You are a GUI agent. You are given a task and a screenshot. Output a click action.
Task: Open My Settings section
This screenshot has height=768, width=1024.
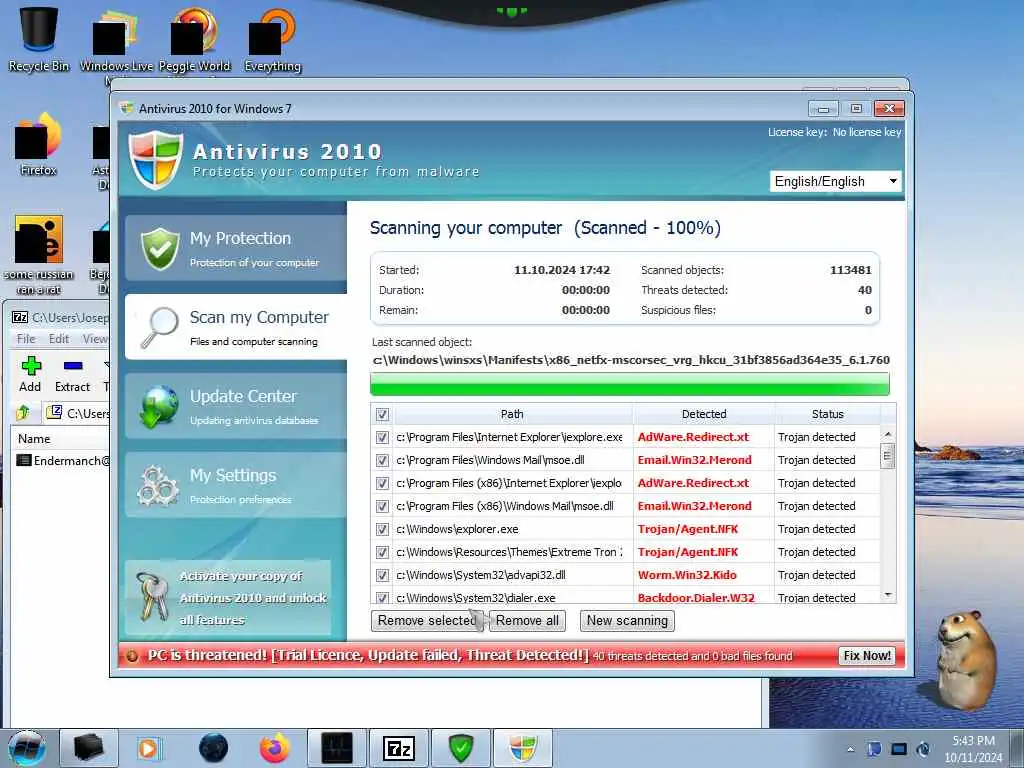coord(236,485)
